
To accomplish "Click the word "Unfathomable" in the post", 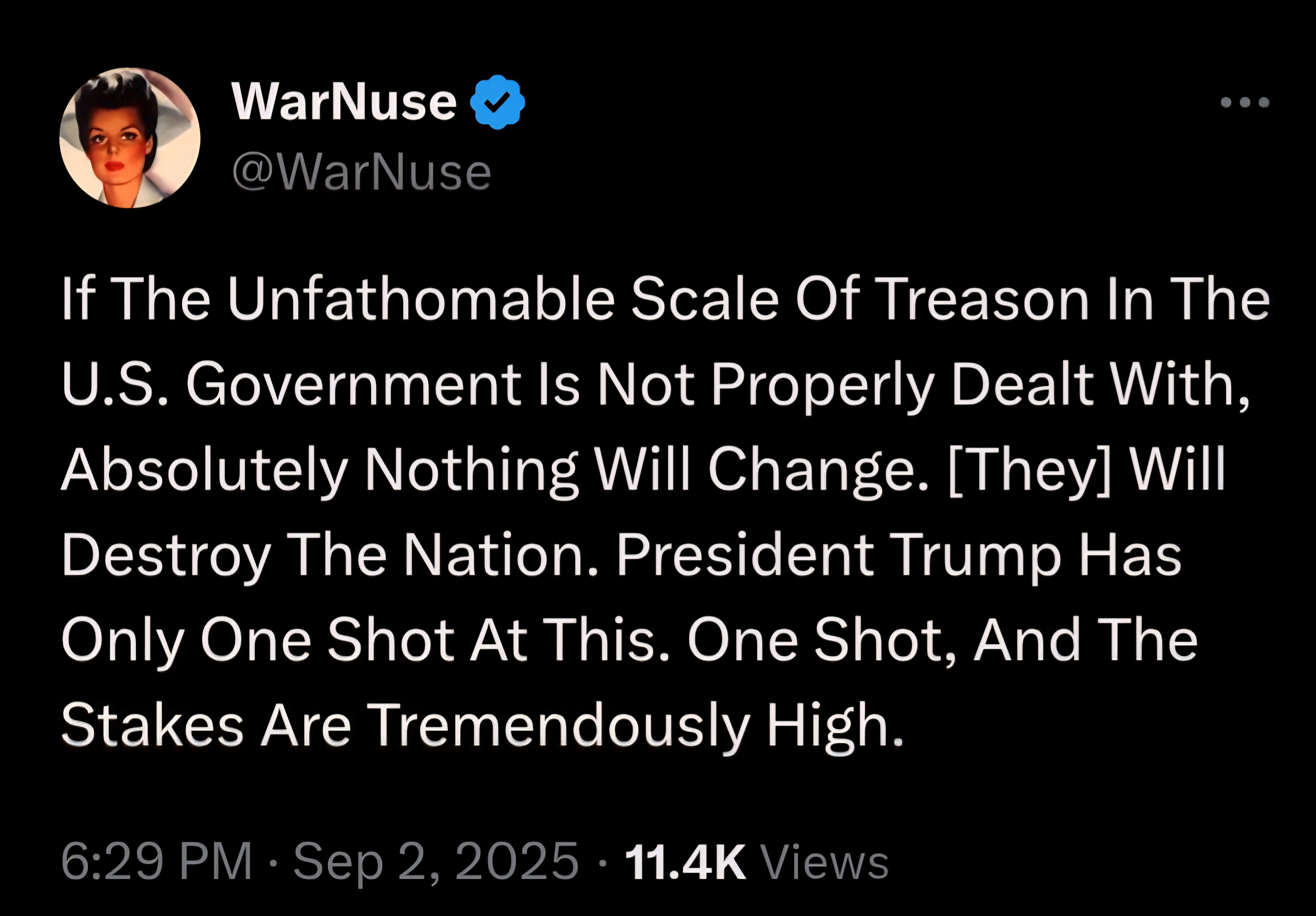I will (421, 299).
